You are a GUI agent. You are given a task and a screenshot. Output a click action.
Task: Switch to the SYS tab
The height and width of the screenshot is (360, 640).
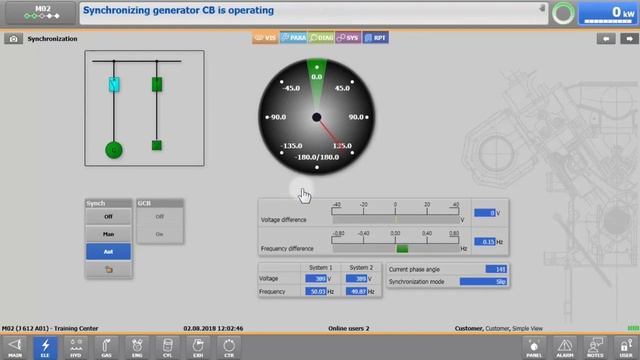(x=348, y=38)
